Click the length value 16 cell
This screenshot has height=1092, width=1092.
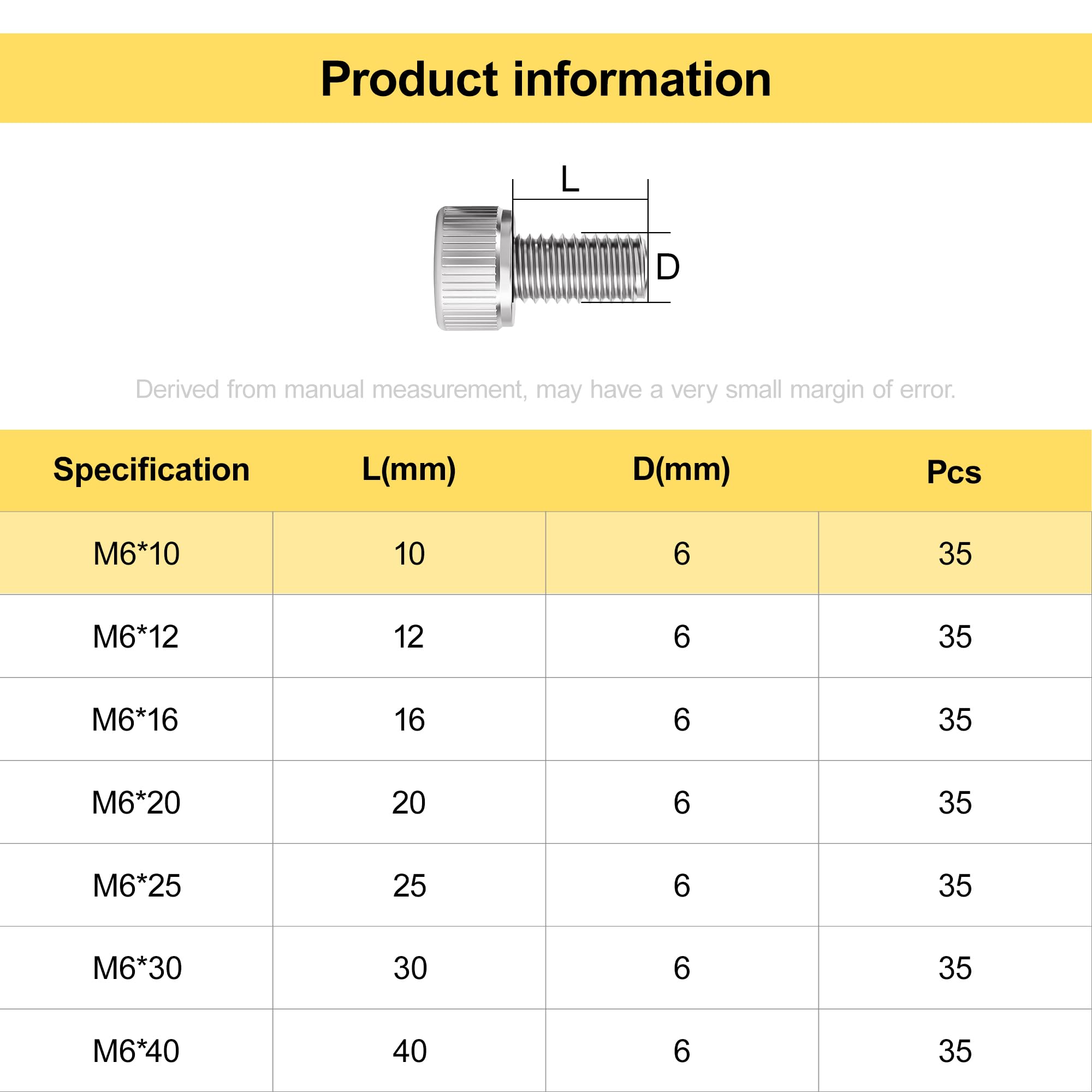point(409,720)
